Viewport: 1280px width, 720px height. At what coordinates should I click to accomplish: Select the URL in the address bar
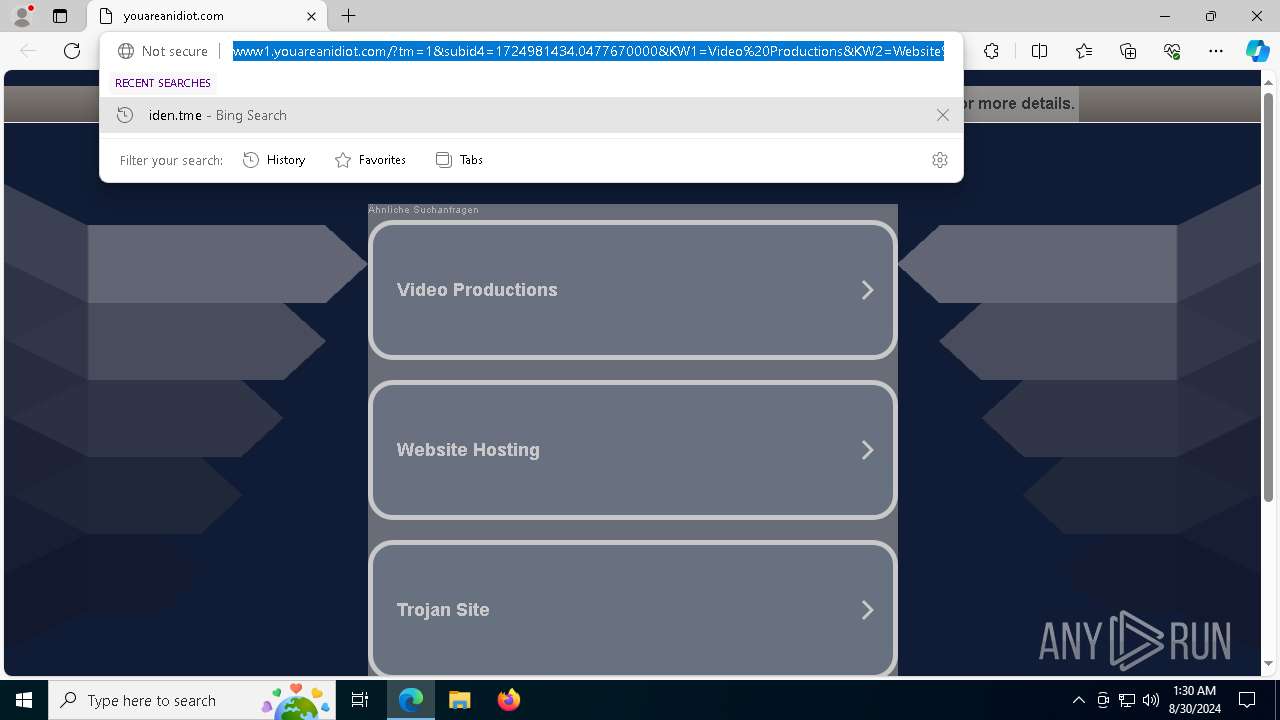pos(588,51)
